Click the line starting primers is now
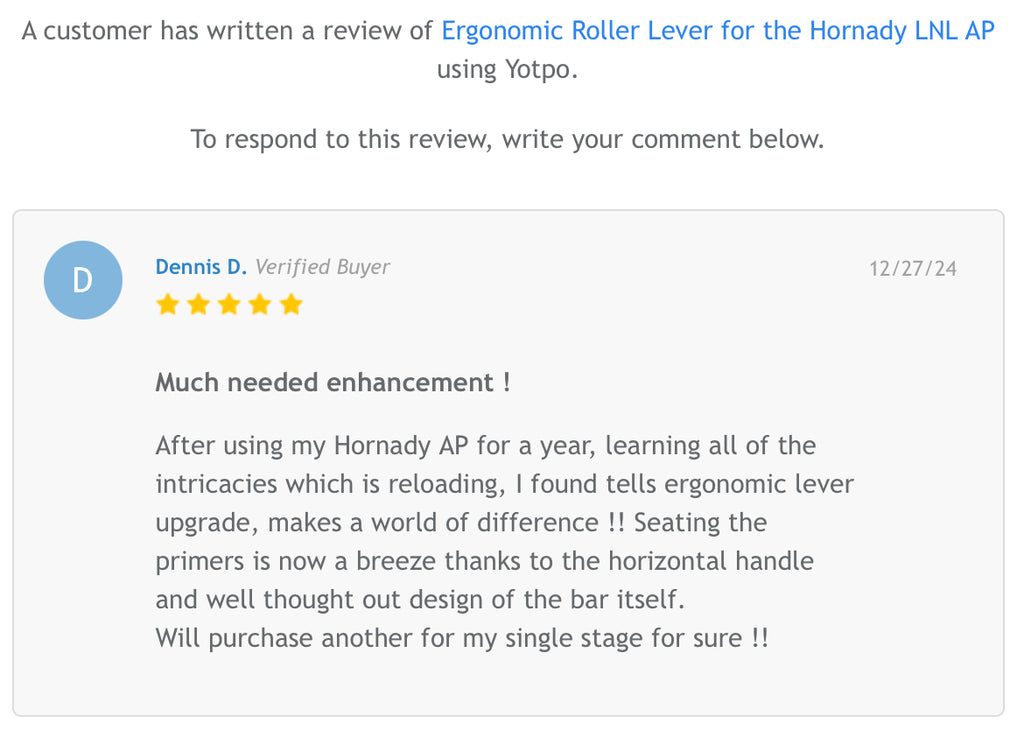 point(484,561)
